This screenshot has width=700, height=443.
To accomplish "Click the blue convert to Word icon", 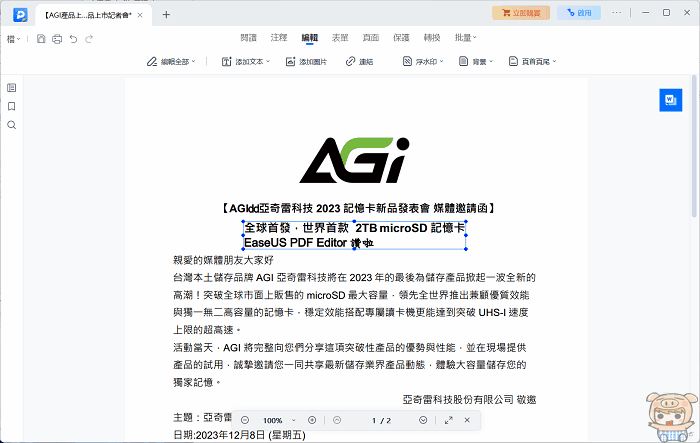I will point(671,100).
